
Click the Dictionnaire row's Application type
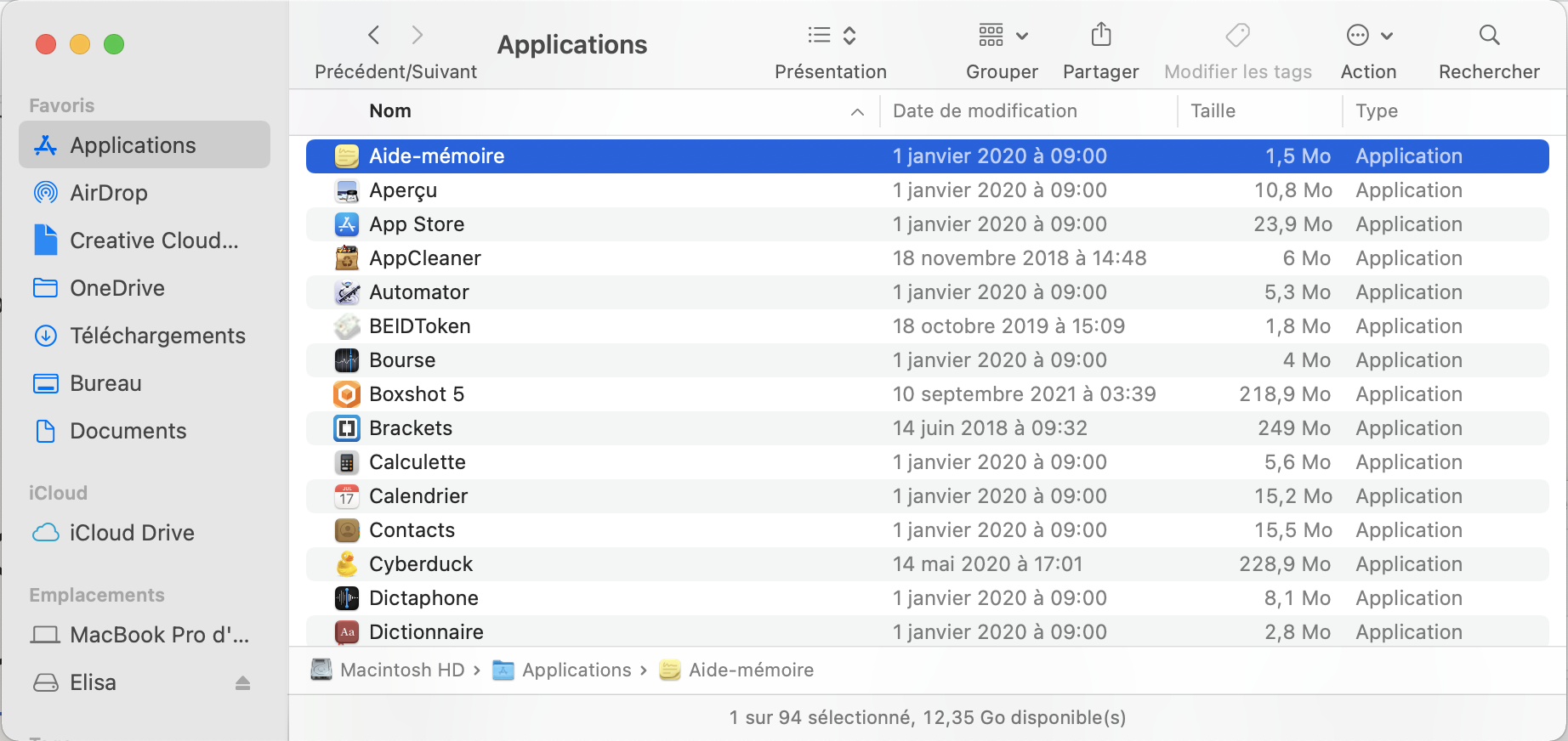tap(1409, 632)
